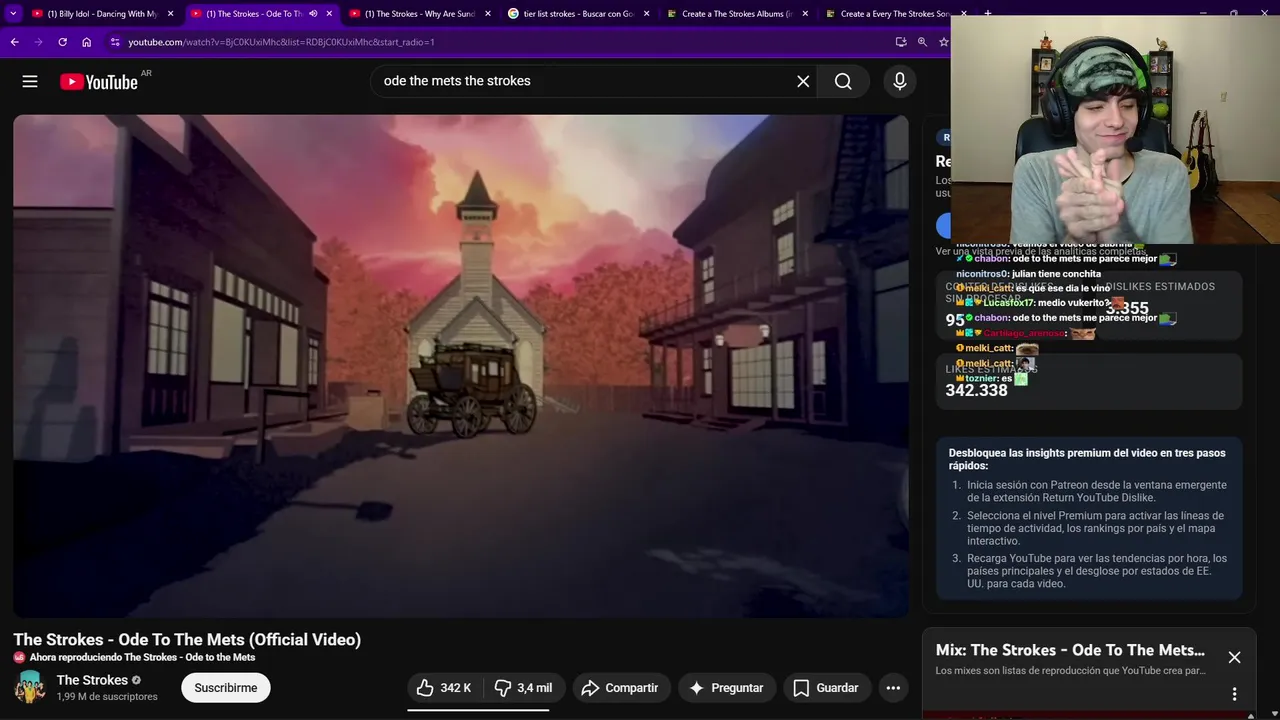Install app icon in address bar
Screen dimensions: 1280x720
coord(901,42)
